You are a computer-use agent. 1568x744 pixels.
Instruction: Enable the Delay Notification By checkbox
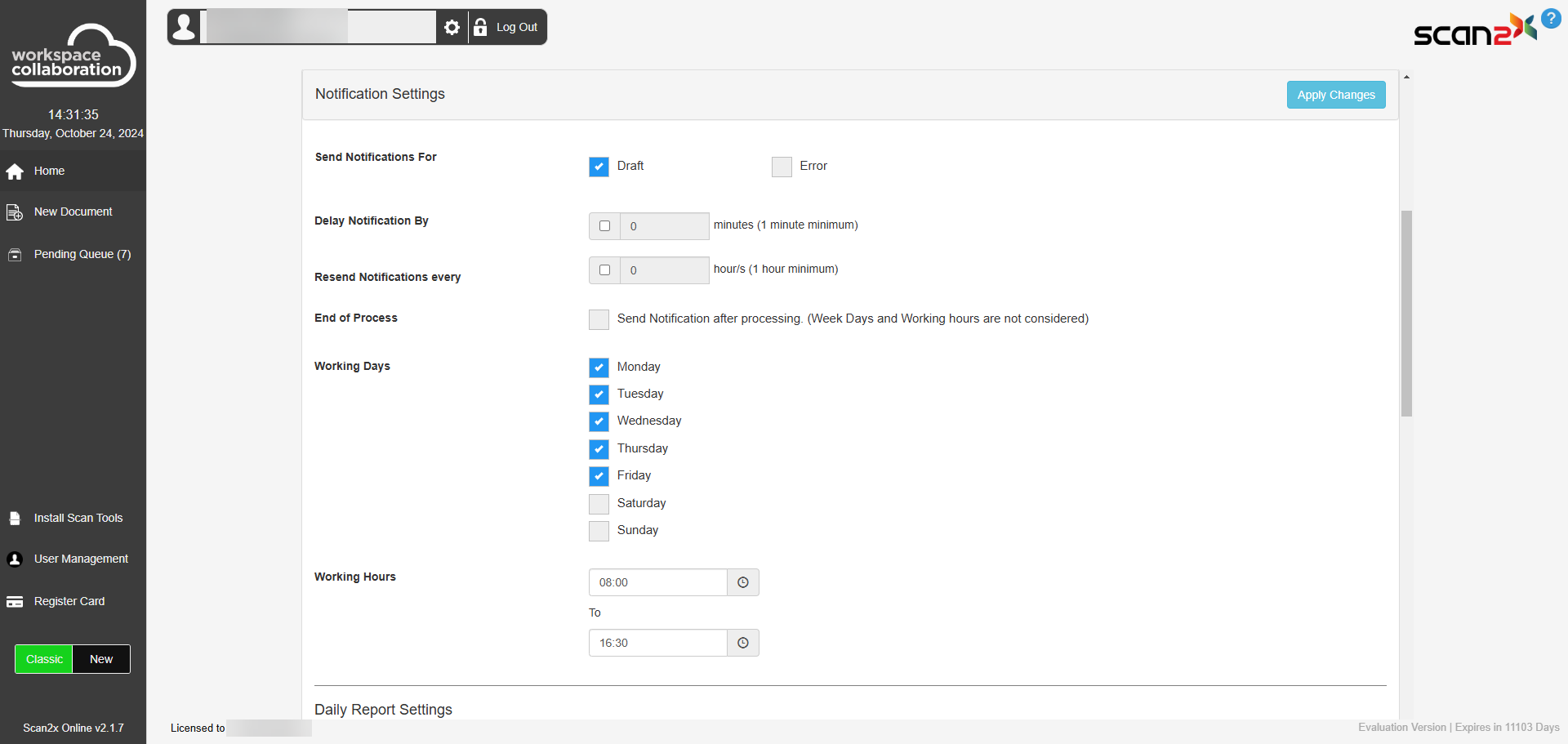point(604,226)
